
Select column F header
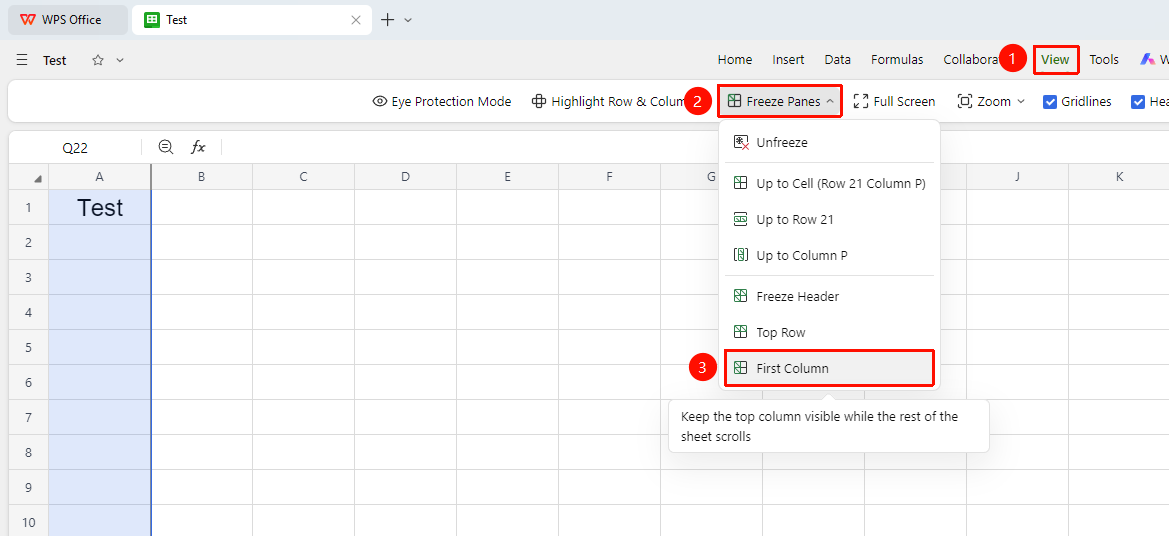pyautogui.click(x=610, y=177)
